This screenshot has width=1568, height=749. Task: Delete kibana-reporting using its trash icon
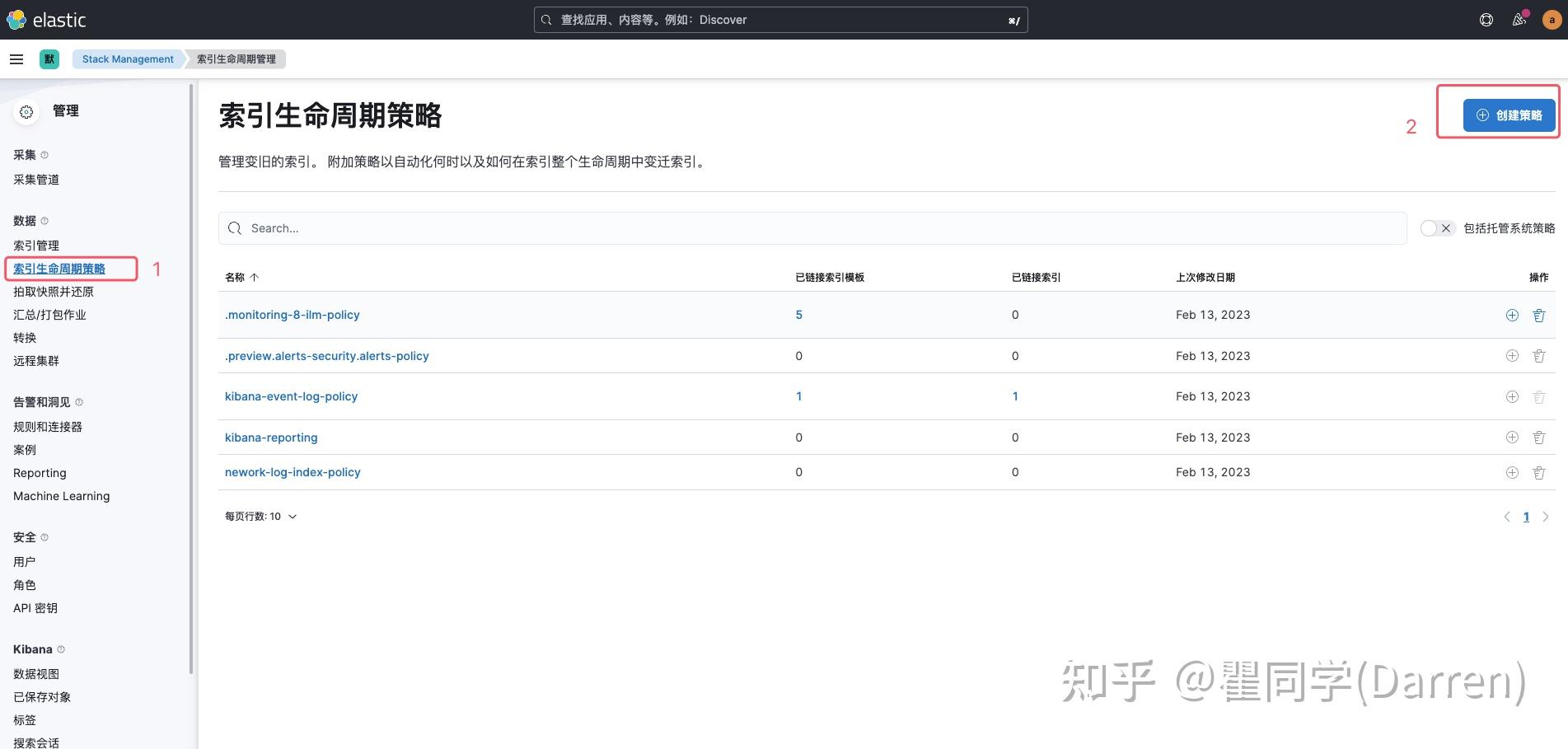[1539, 437]
